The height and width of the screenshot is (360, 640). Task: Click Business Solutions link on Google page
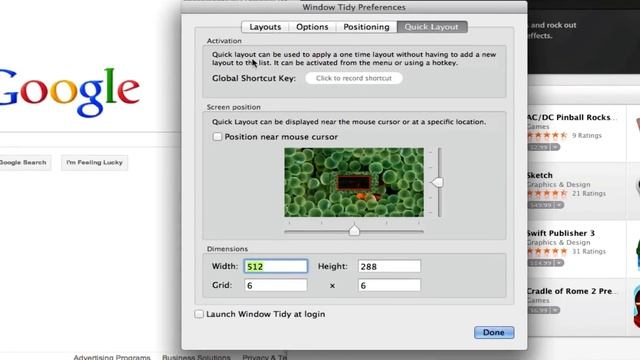point(196,357)
